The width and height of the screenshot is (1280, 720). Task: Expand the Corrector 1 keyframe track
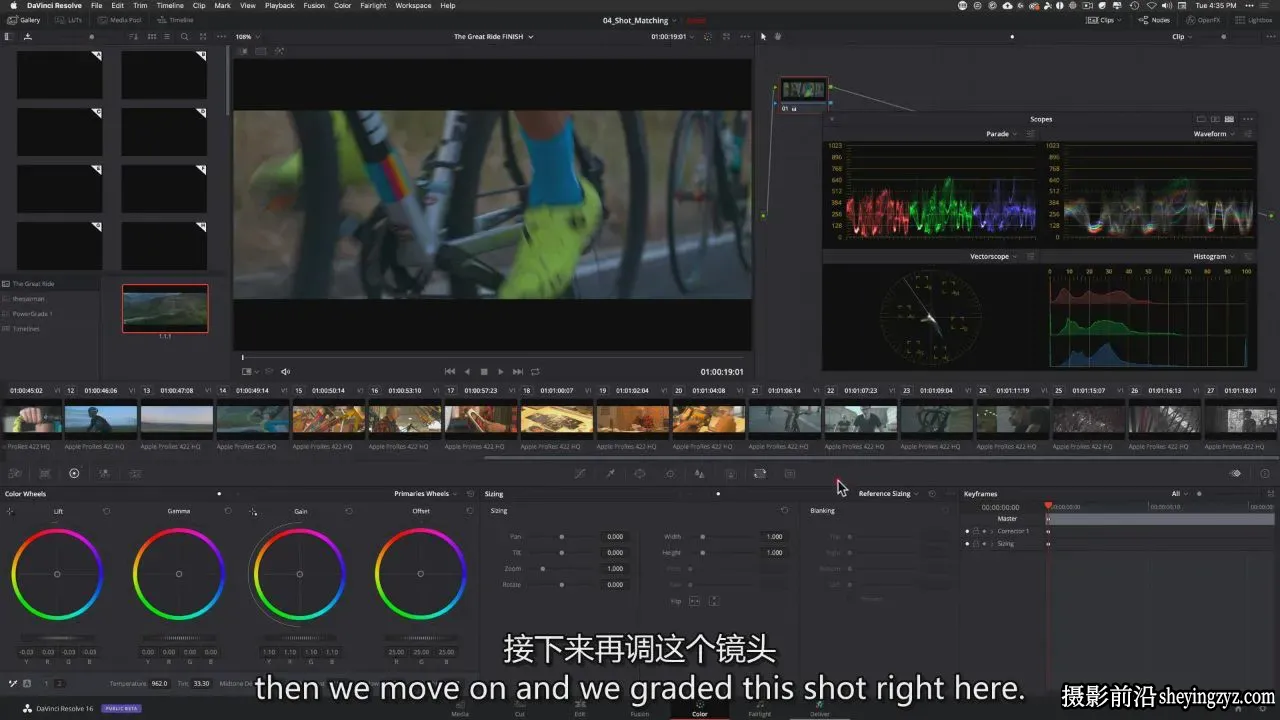point(991,531)
